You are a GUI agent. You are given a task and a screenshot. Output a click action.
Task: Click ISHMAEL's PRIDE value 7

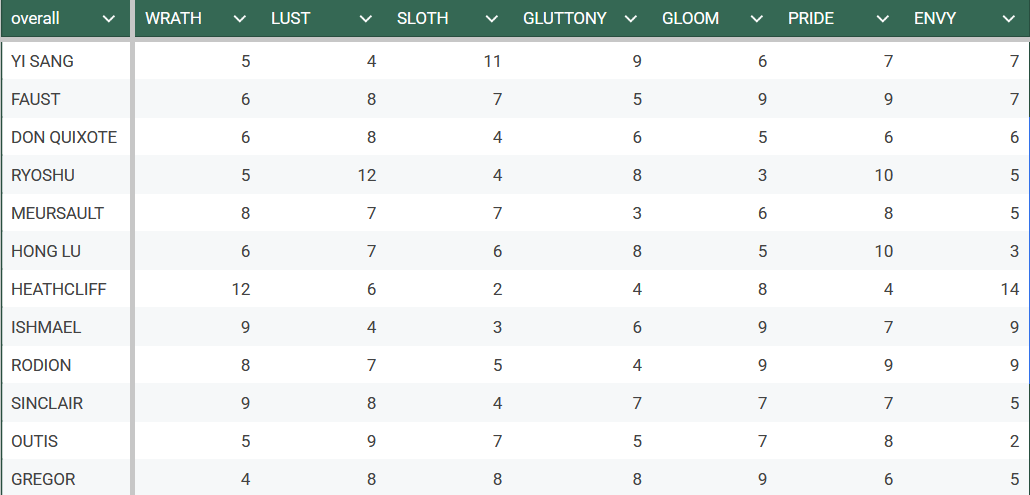[888, 327]
